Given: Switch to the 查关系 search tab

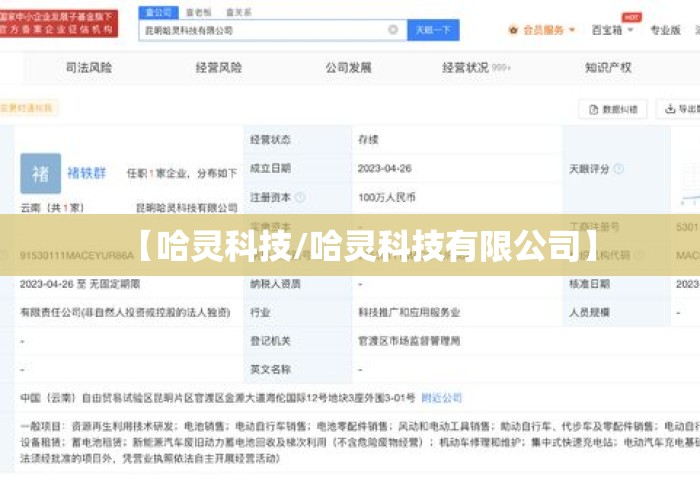Looking at the screenshot, I should pos(239,12).
